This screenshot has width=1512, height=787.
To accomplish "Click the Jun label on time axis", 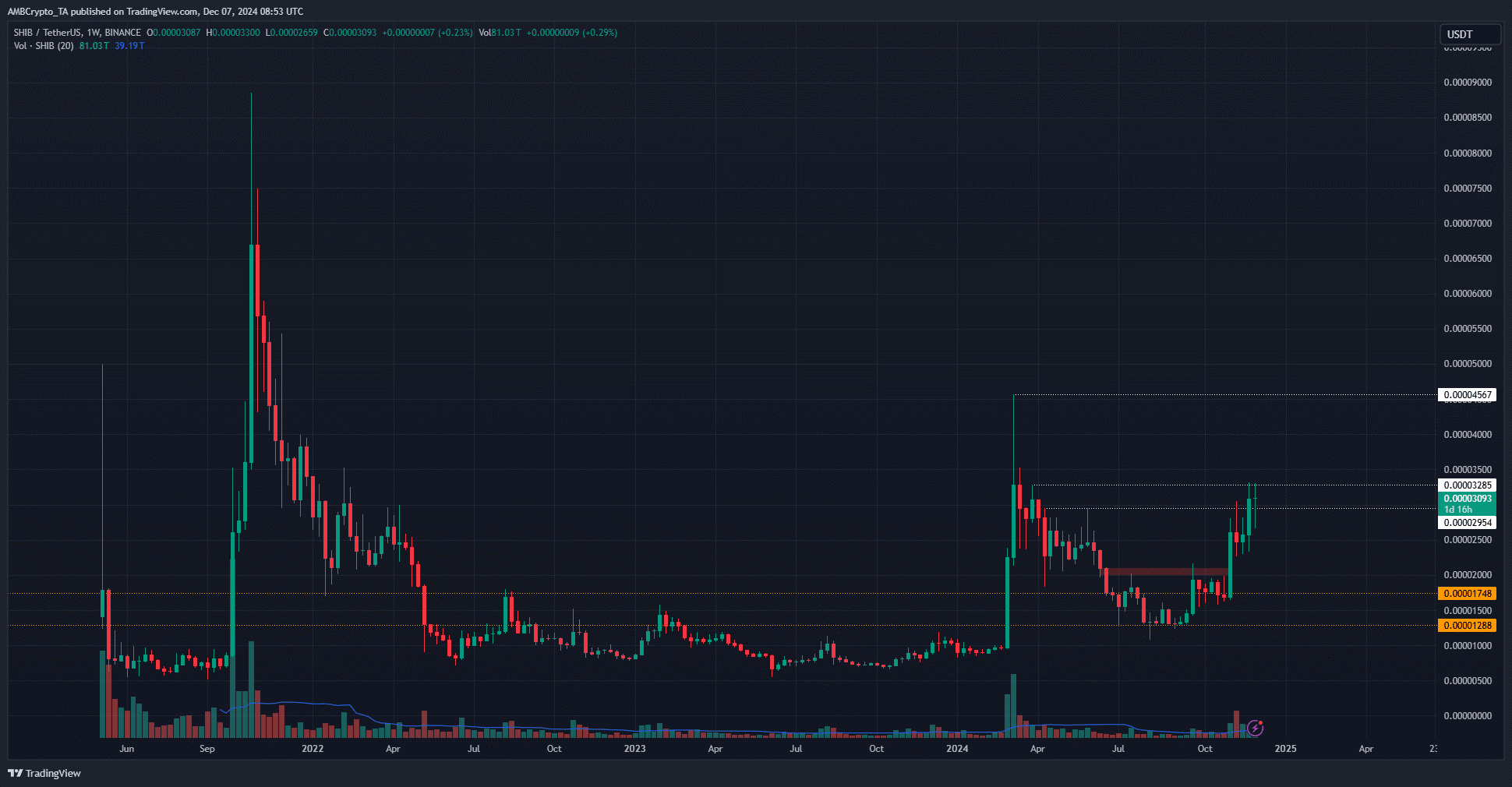I will (126, 749).
